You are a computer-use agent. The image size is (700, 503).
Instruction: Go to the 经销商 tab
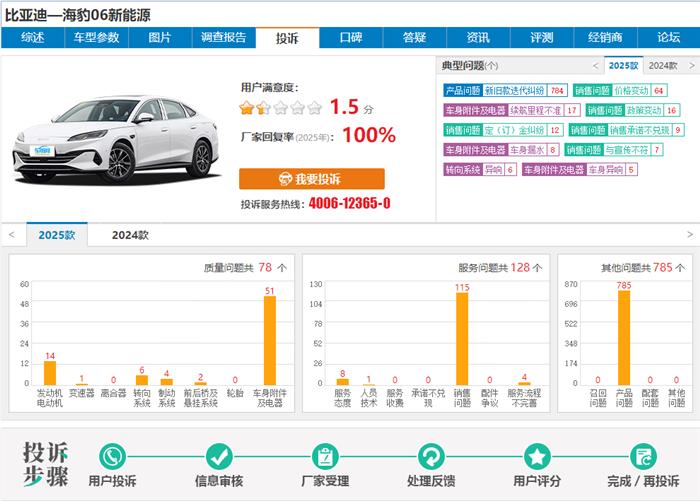tap(605, 37)
